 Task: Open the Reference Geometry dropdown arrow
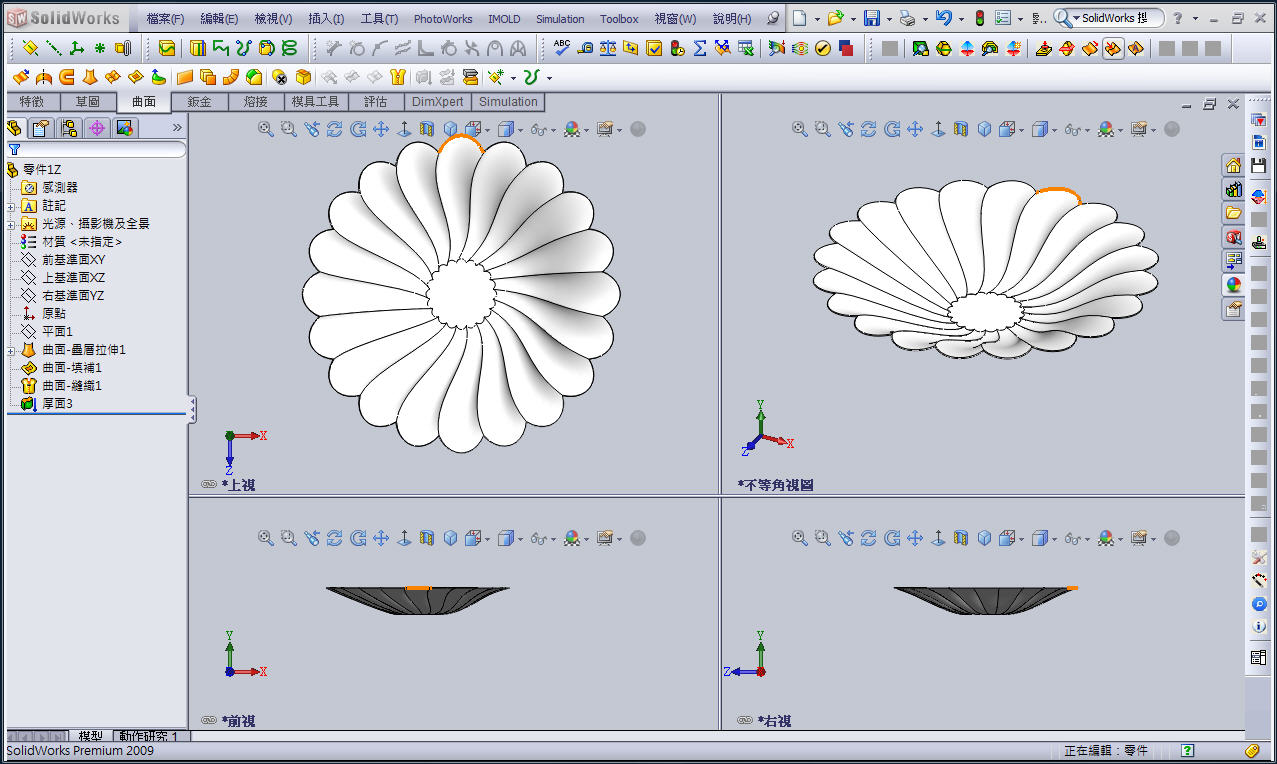click(x=513, y=77)
